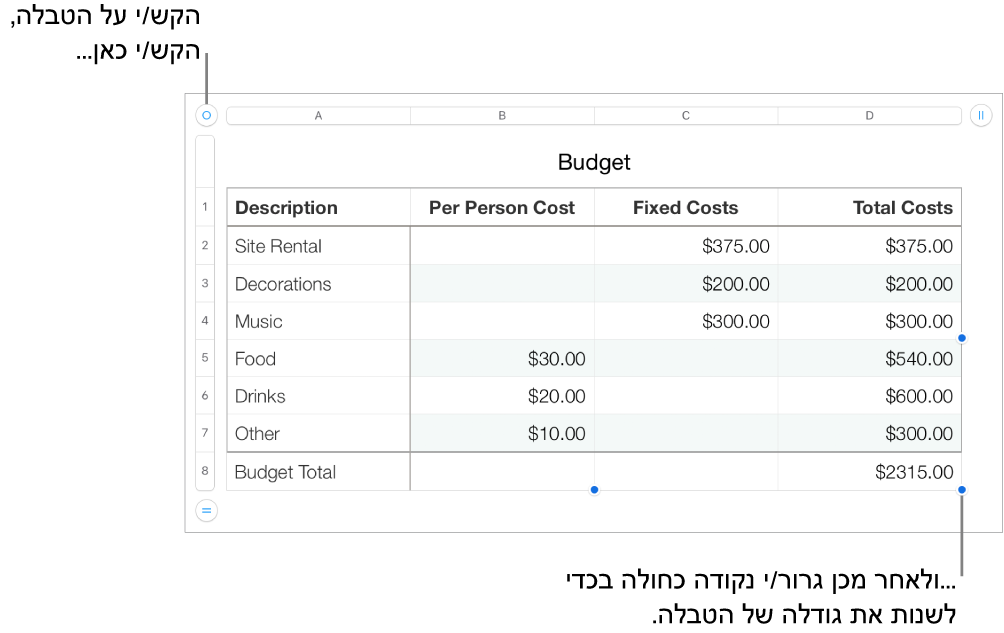Screen dimensions: 1004x633
Task: Select the Decorations cell
Action: point(318,284)
